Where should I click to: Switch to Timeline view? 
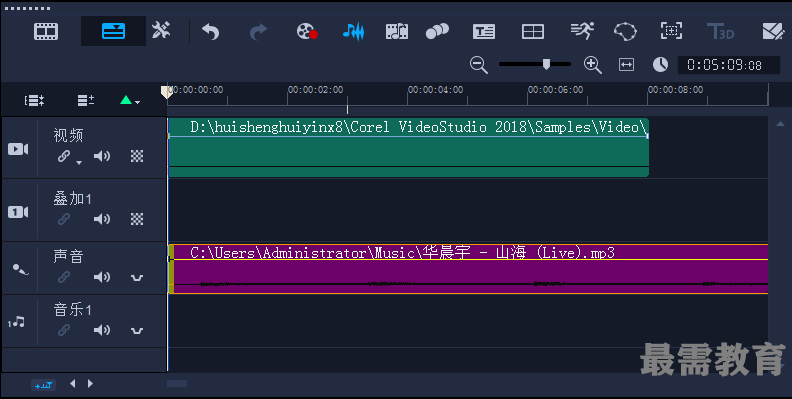click(x=113, y=31)
